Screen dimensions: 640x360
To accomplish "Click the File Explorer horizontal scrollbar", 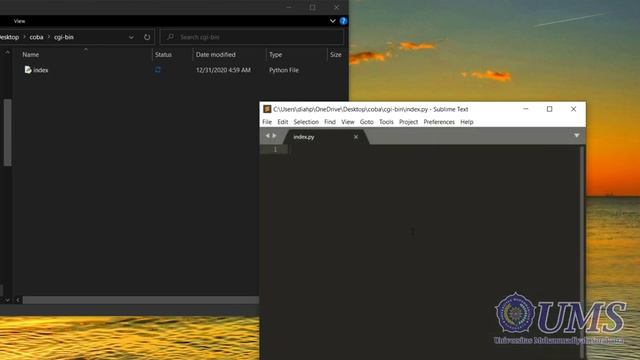I will point(141,300).
